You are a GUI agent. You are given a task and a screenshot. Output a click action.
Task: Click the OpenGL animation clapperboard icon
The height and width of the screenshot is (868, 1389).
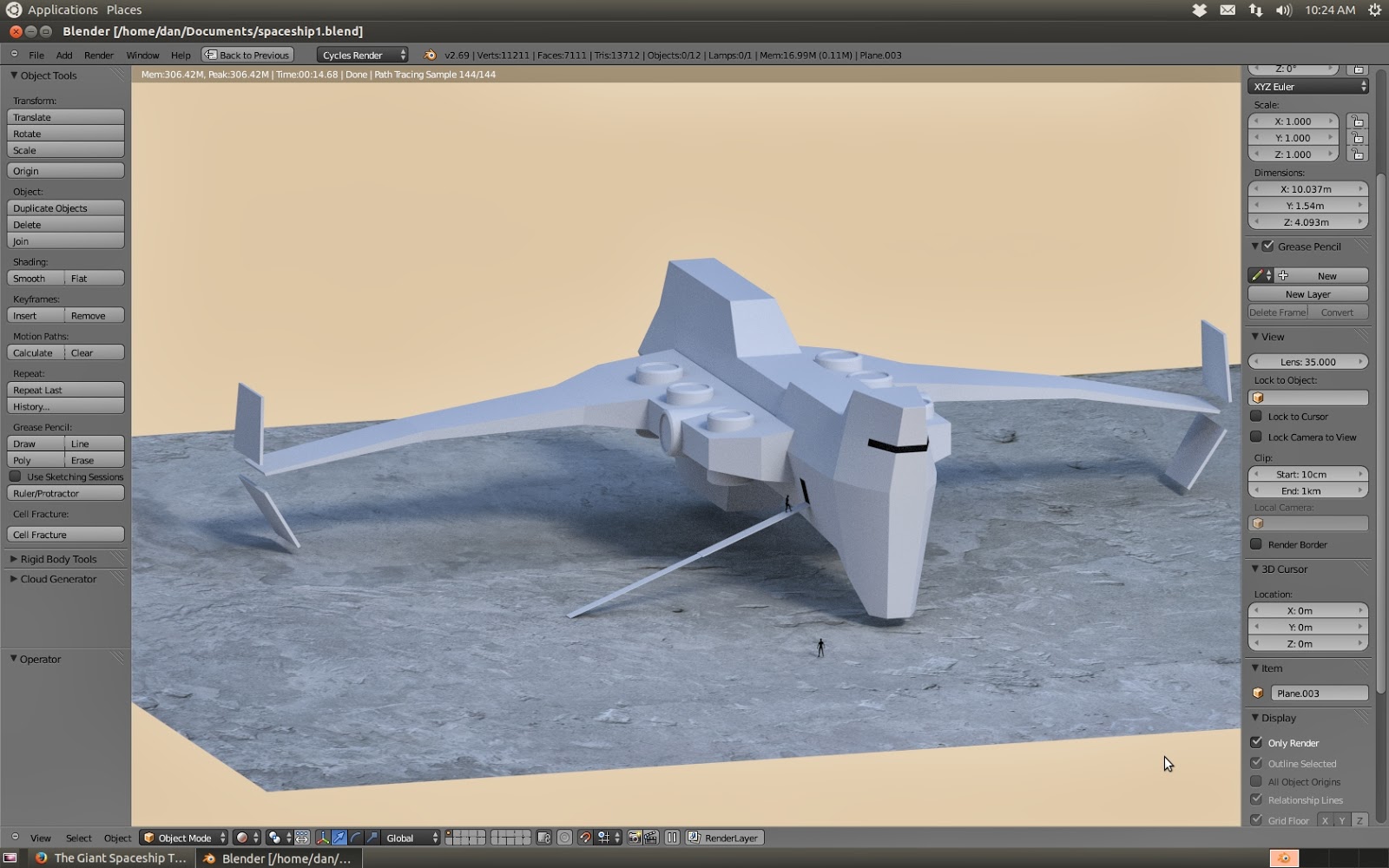pos(652,838)
